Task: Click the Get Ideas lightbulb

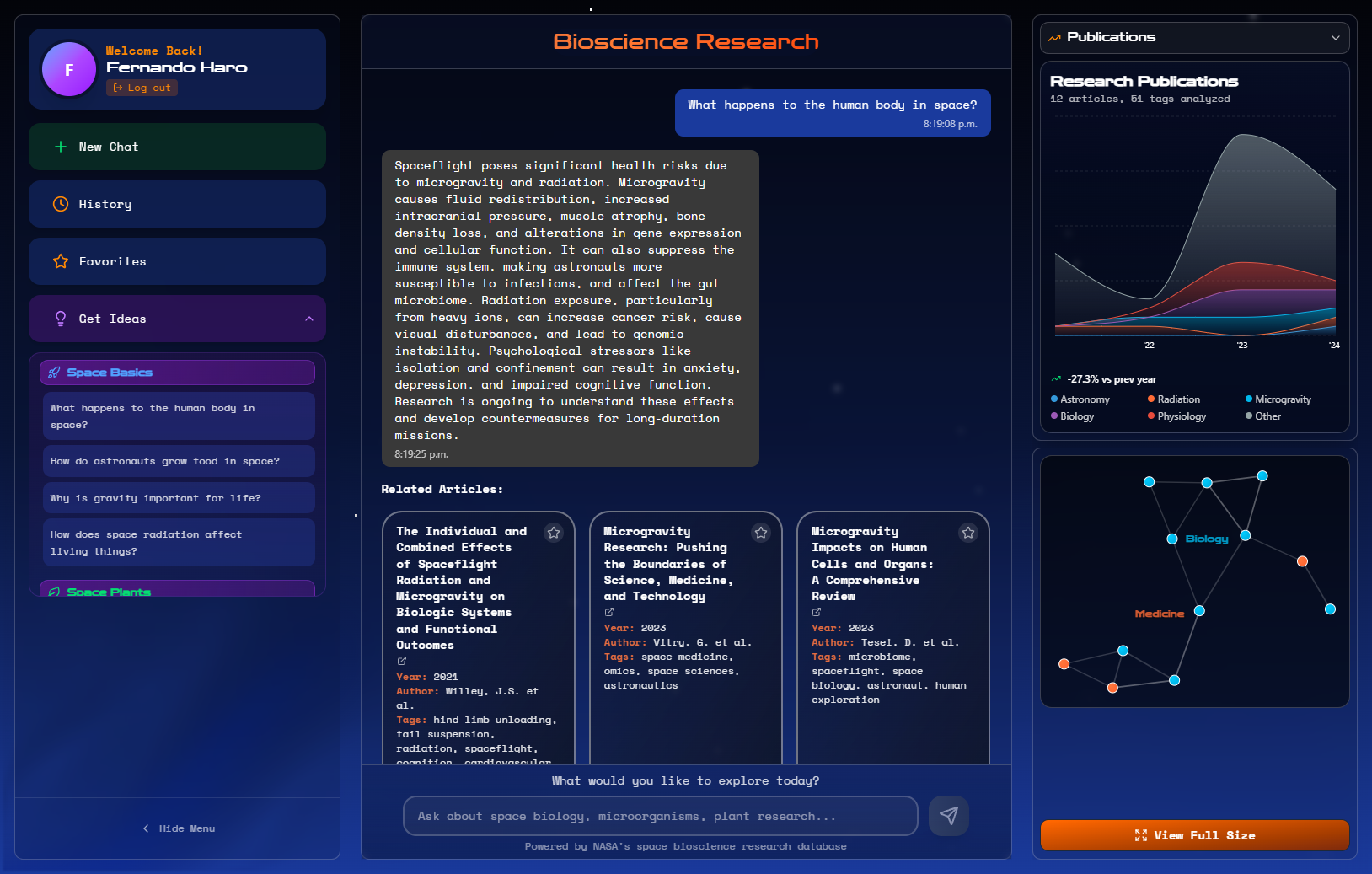Action: (x=60, y=319)
